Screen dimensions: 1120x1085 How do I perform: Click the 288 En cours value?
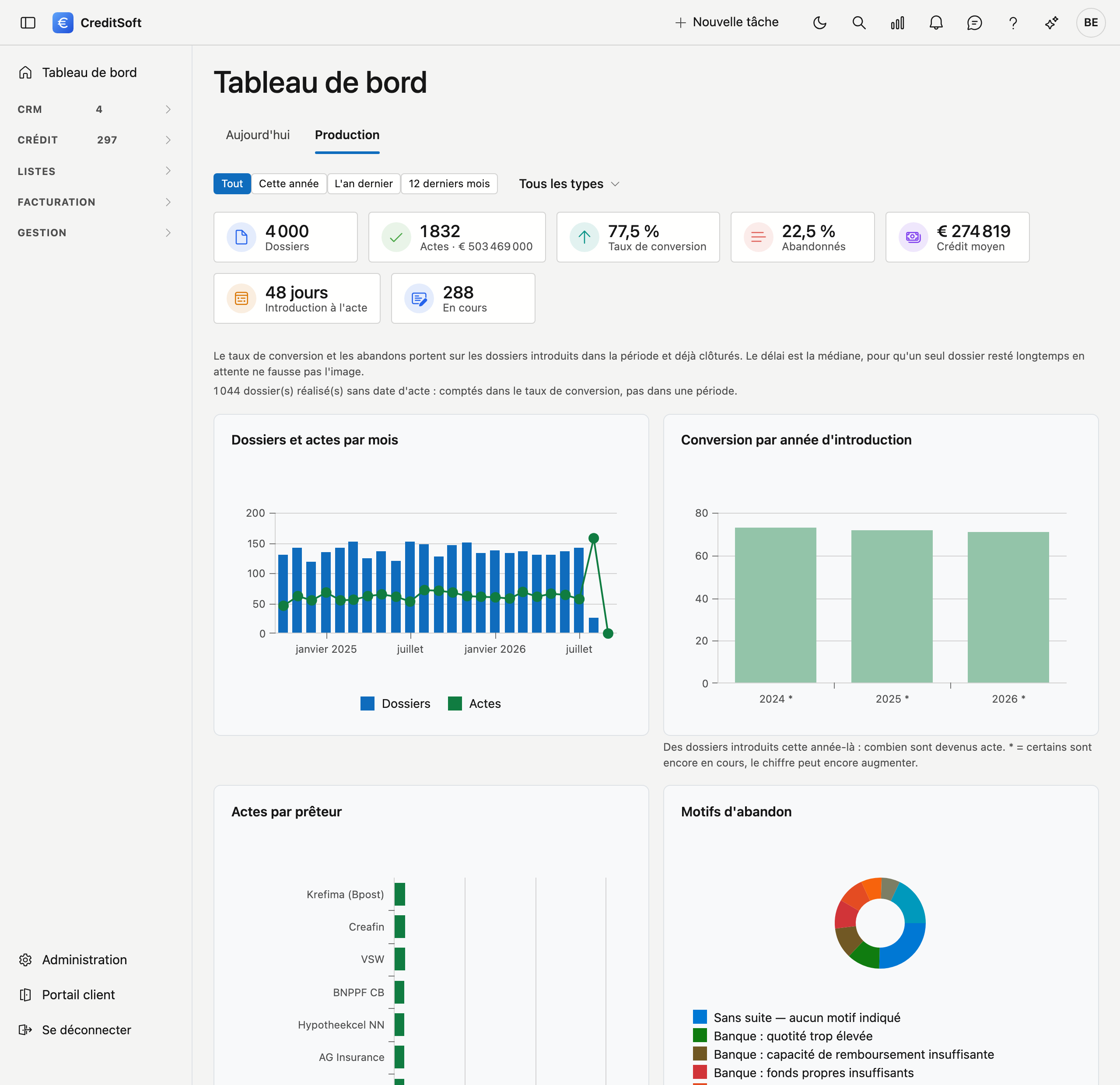(x=458, y=293)
